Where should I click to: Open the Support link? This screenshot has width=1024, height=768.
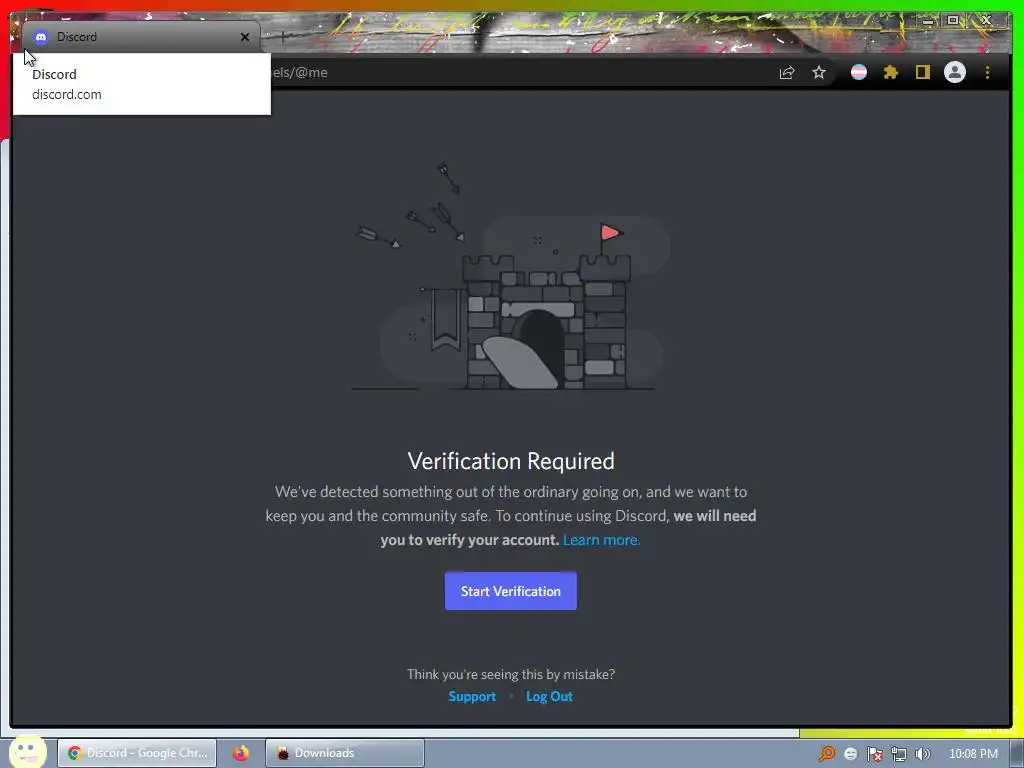point(472,696)
